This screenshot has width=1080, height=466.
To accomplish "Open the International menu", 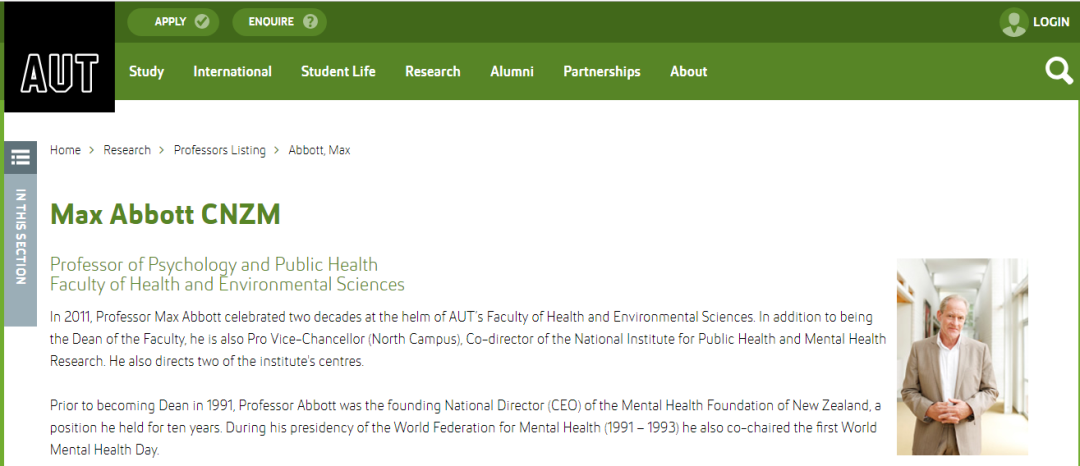I will pyautogui.click(x=232, y=72).
